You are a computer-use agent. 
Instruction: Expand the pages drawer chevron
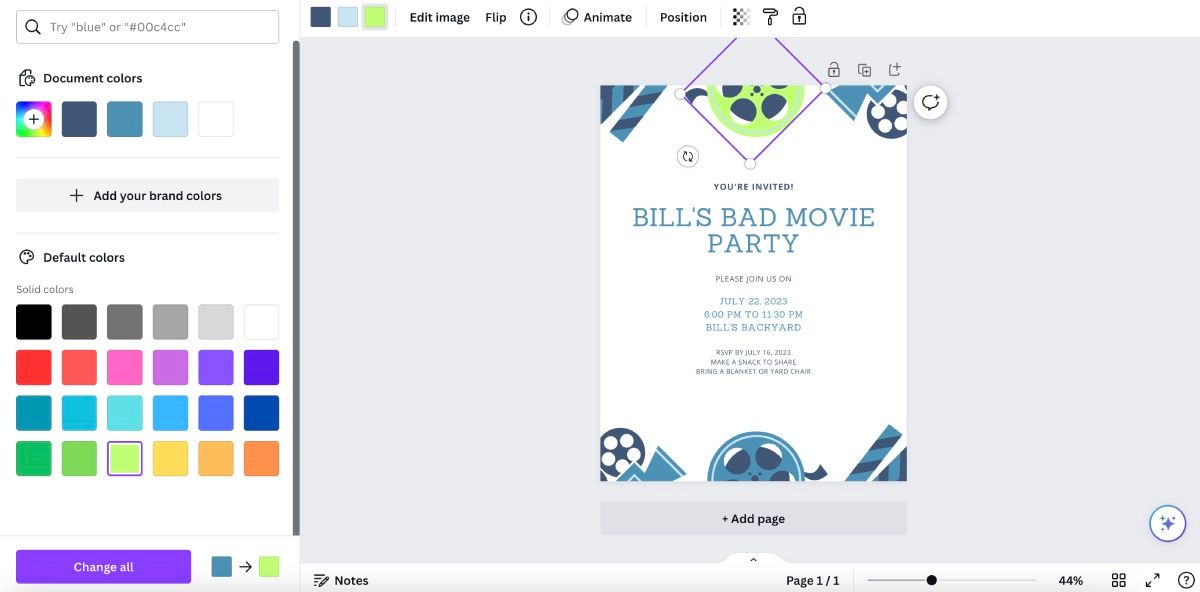[x=753, y=559]
